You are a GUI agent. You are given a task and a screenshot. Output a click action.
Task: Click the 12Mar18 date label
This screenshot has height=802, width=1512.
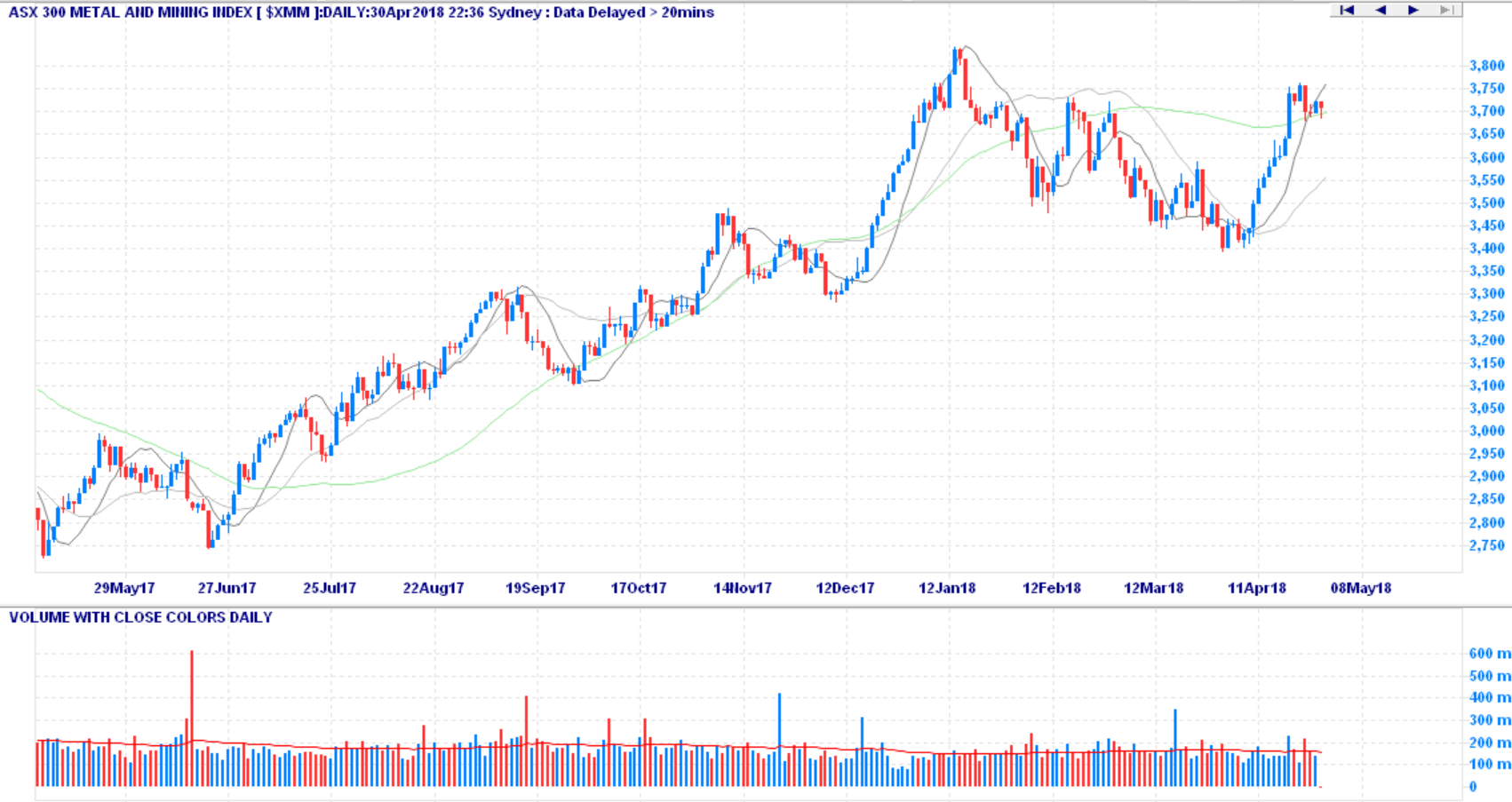click(x=1153, y=588)
